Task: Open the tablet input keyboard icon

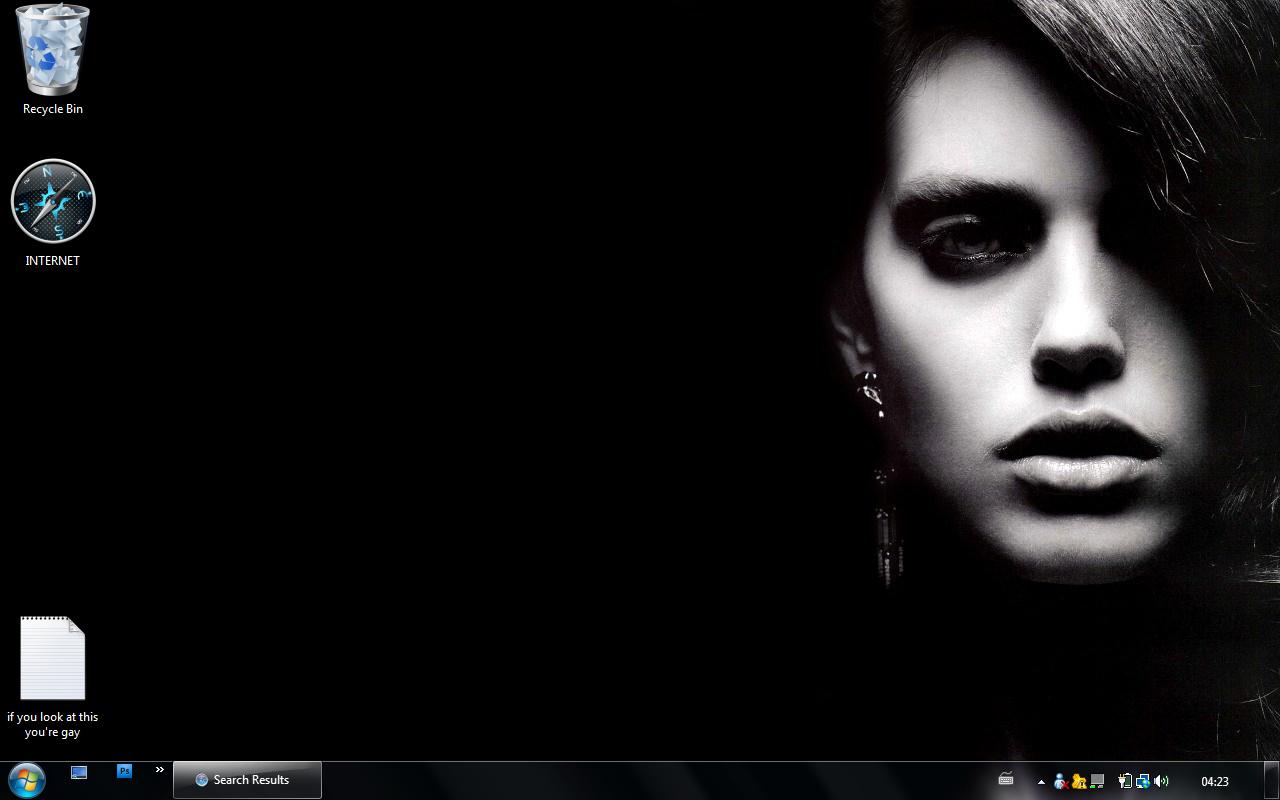Action: (x=1006, y=779)
